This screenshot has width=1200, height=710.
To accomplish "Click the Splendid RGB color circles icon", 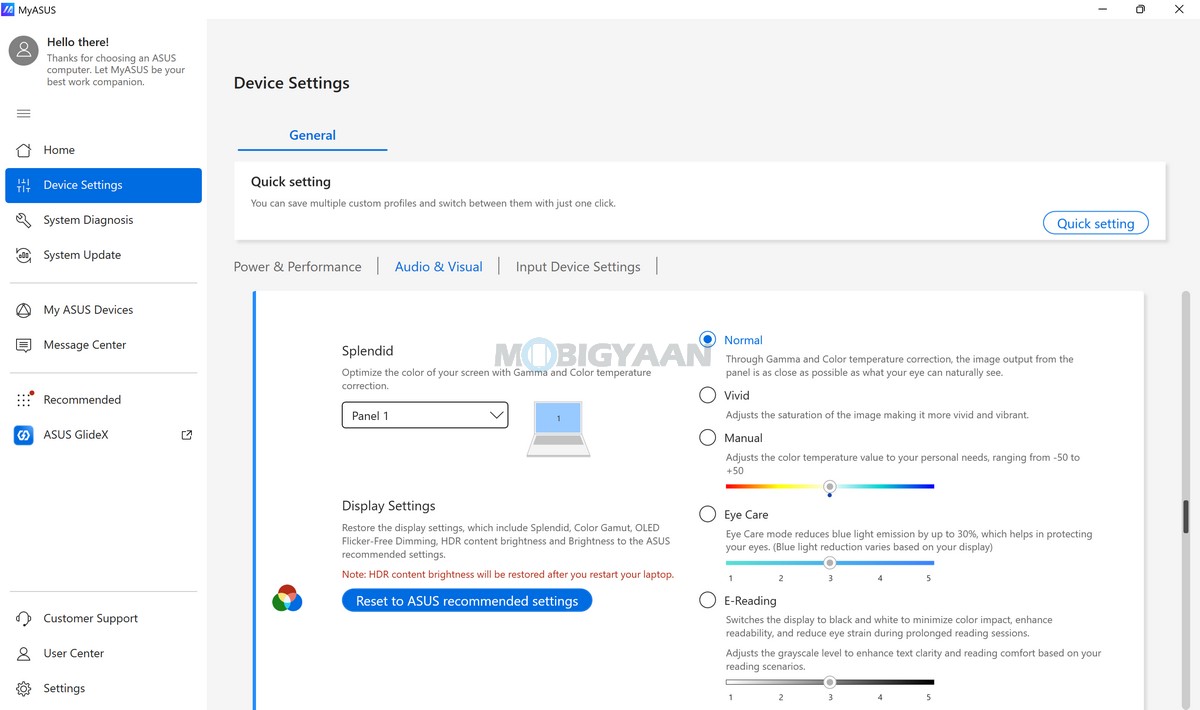I will coord(287,598).
